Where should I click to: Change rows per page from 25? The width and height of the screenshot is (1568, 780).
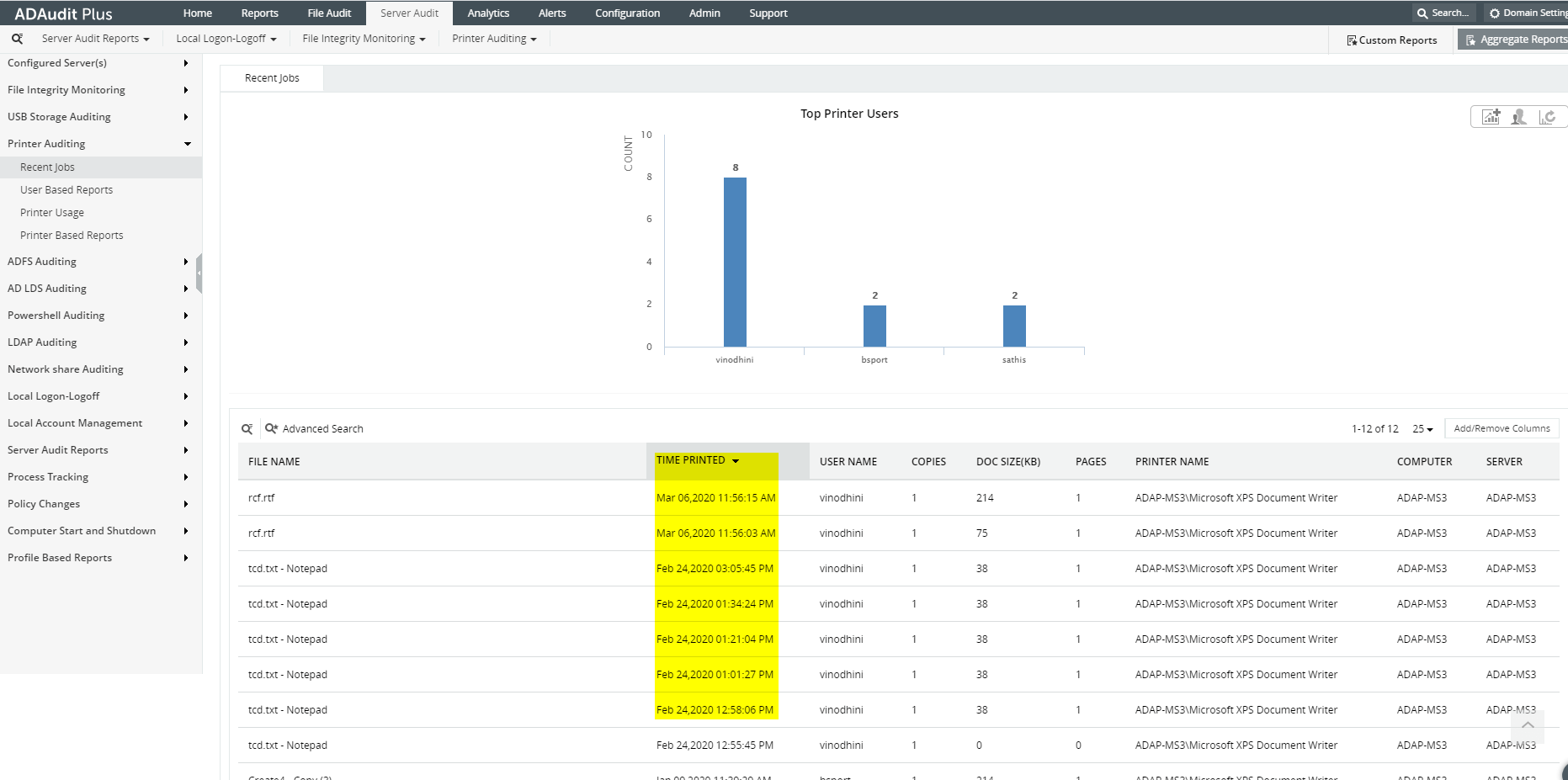pyautogui.click(x=1422, y=429)
